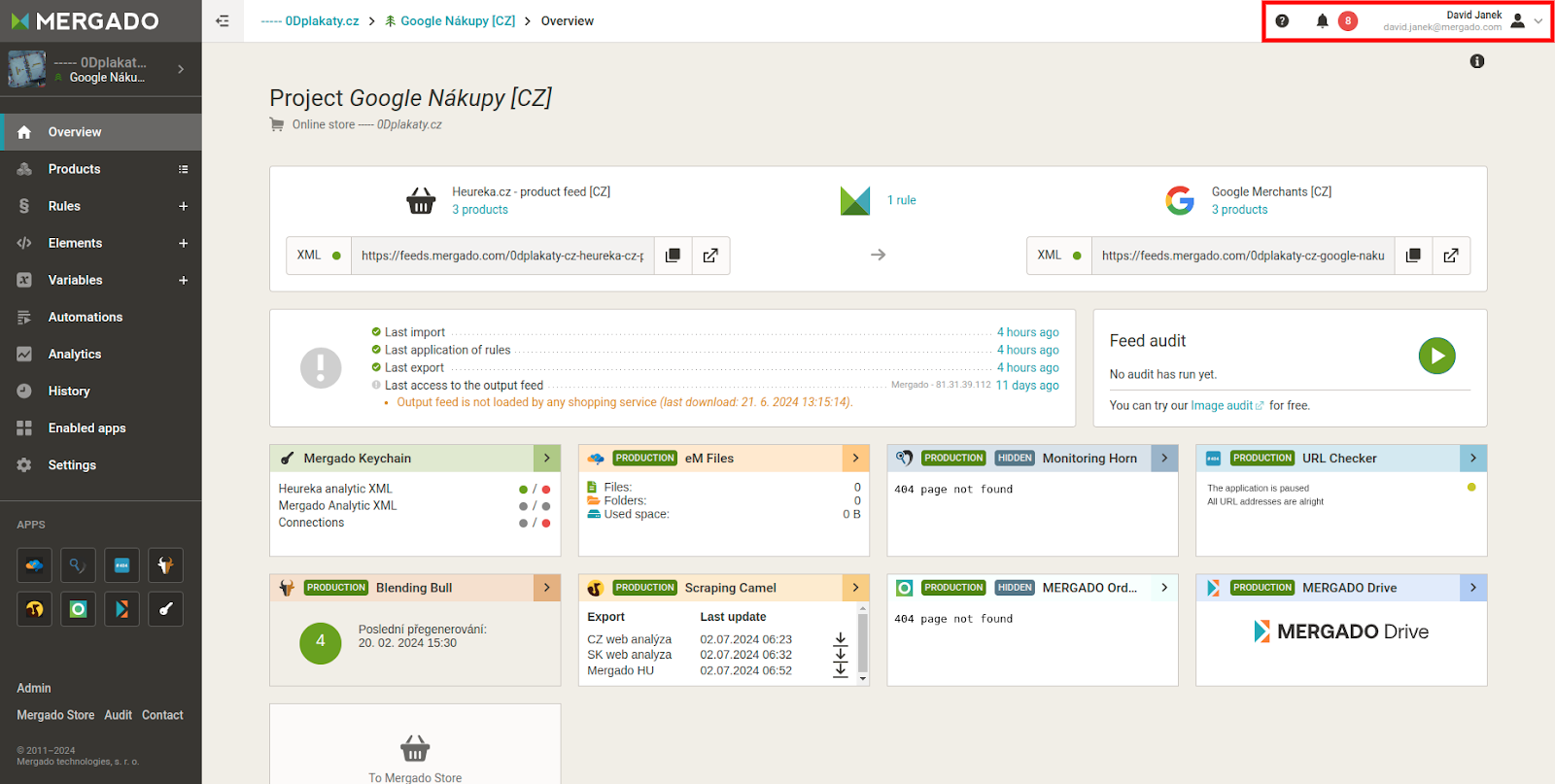Screen dimensions: 1555x784
Task: Open the Admin link in sidebar footer
Action: [34, 688]
